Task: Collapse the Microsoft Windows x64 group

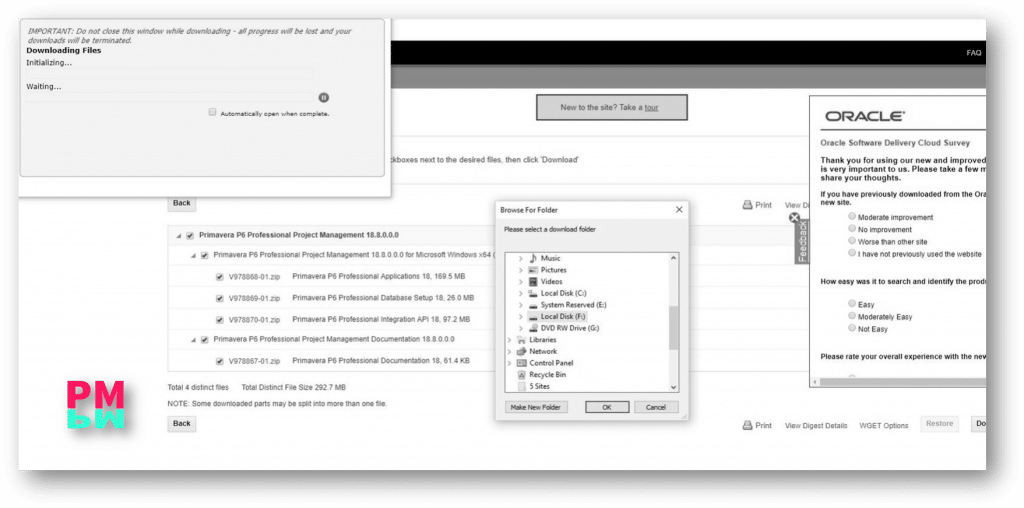Action: click(193, 255)
